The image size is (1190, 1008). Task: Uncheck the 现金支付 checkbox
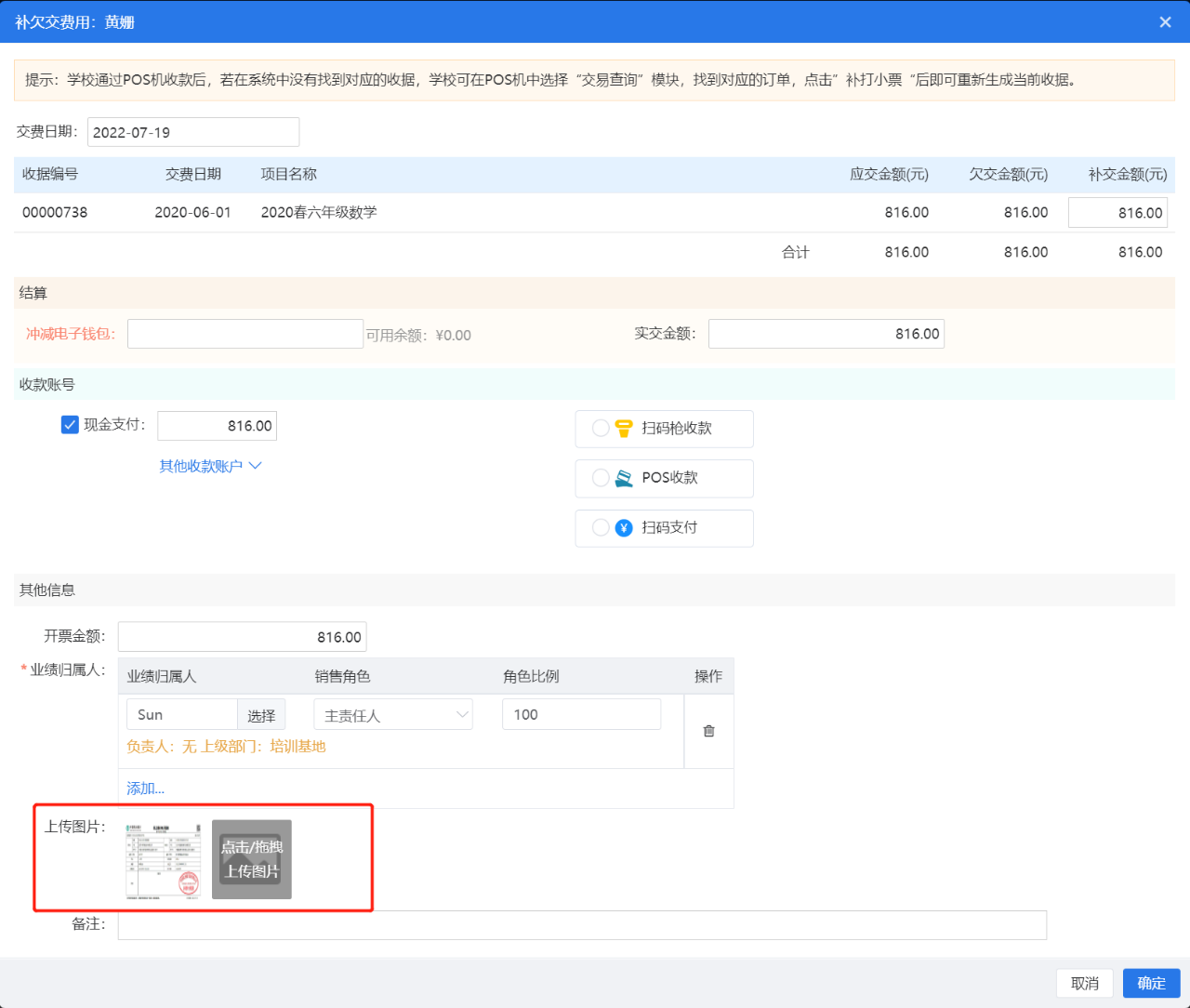pyautogui.click(x=70, y=425)
